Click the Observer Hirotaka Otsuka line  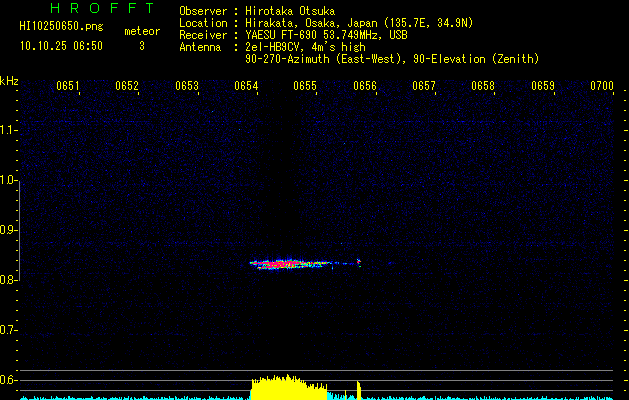coord(257,11)
